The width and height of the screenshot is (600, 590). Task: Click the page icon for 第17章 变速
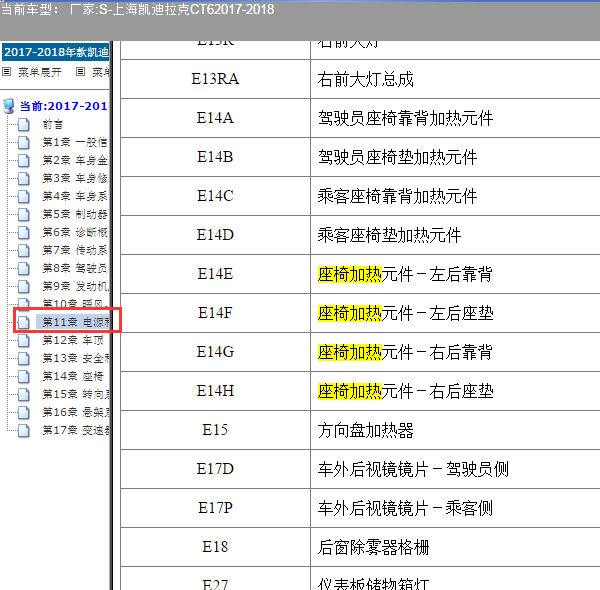pos(24,430)
